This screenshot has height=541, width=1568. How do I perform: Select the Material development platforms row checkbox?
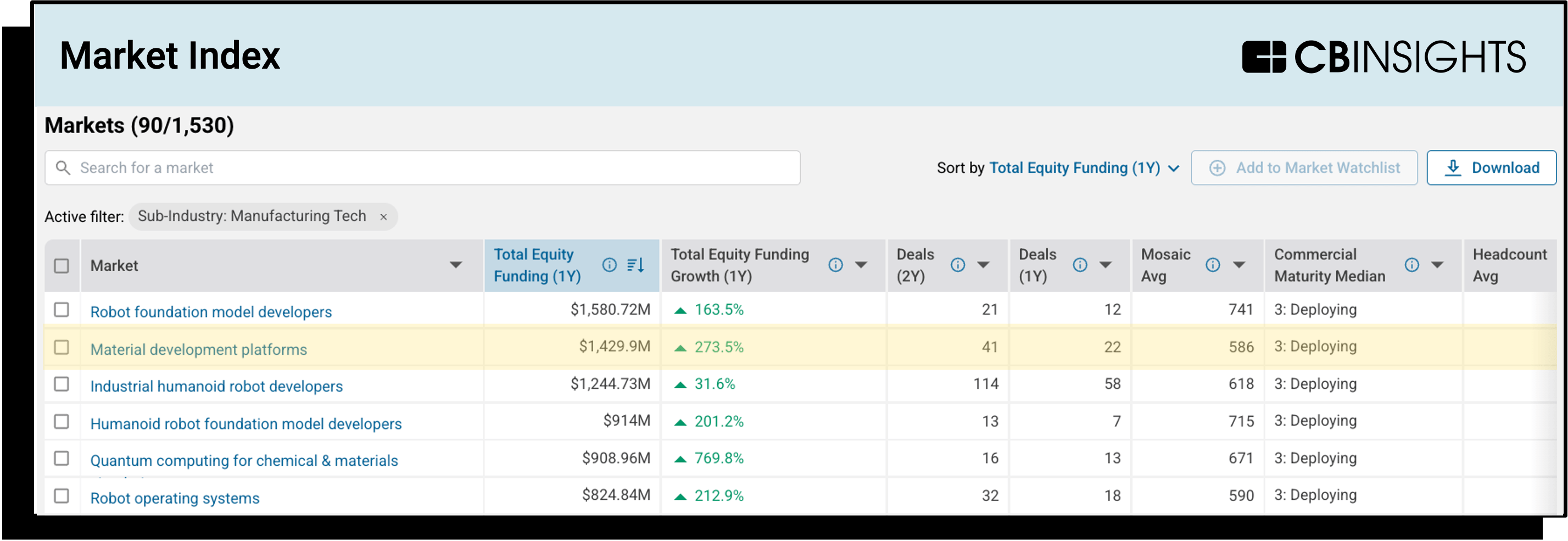pyautogui.click(x=62, y=348)
